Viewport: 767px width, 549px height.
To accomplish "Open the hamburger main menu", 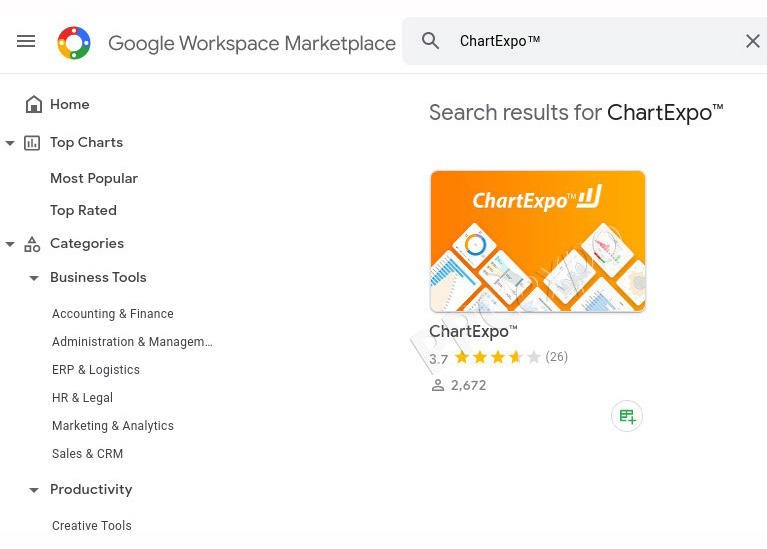I will click(x=26, y=41).
